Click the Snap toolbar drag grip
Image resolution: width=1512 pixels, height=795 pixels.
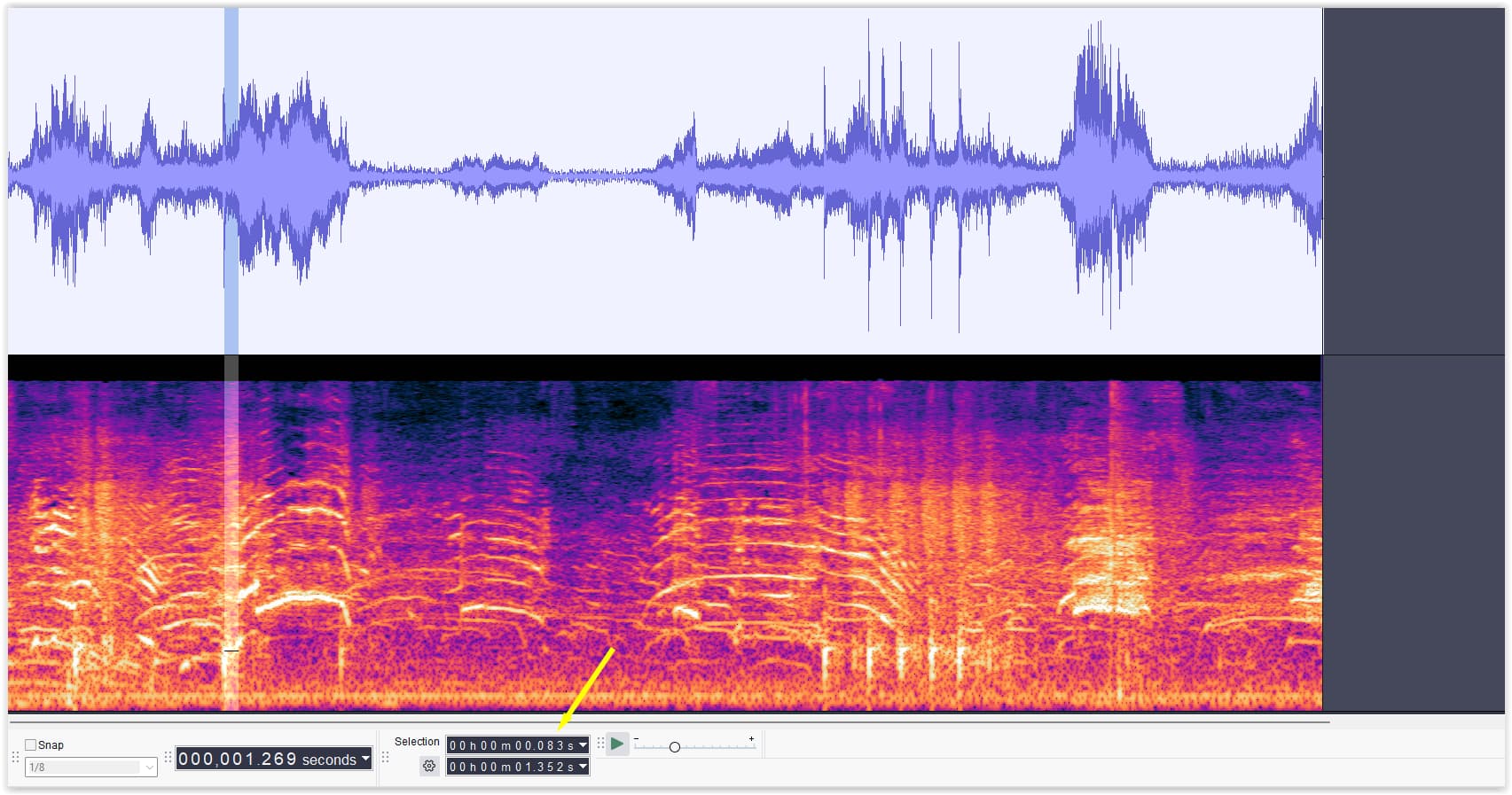tap(14, 758)
